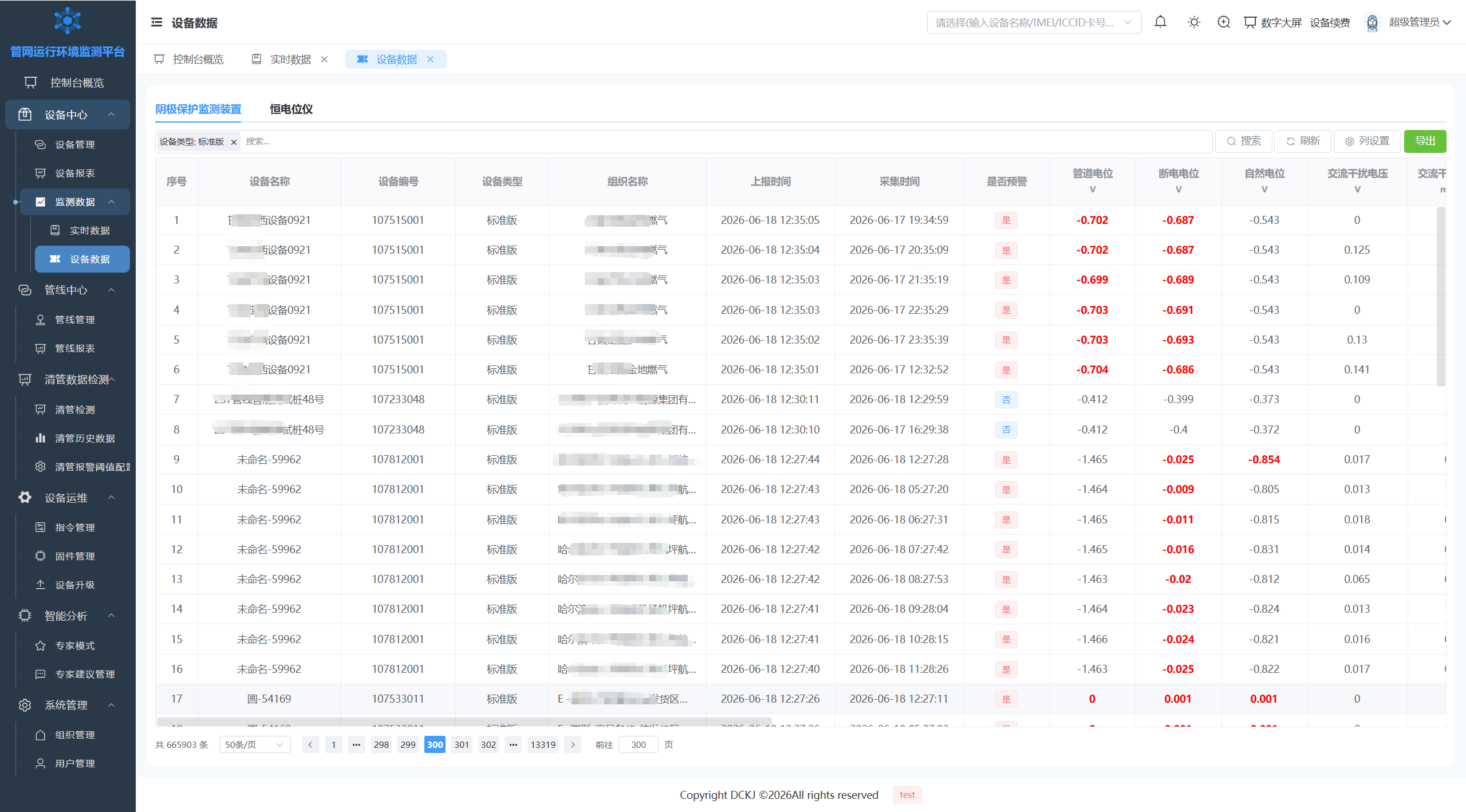Screen dimensions: 1466x812
Task: Click the table vertical scrollbar
Action: [1441, 296]
